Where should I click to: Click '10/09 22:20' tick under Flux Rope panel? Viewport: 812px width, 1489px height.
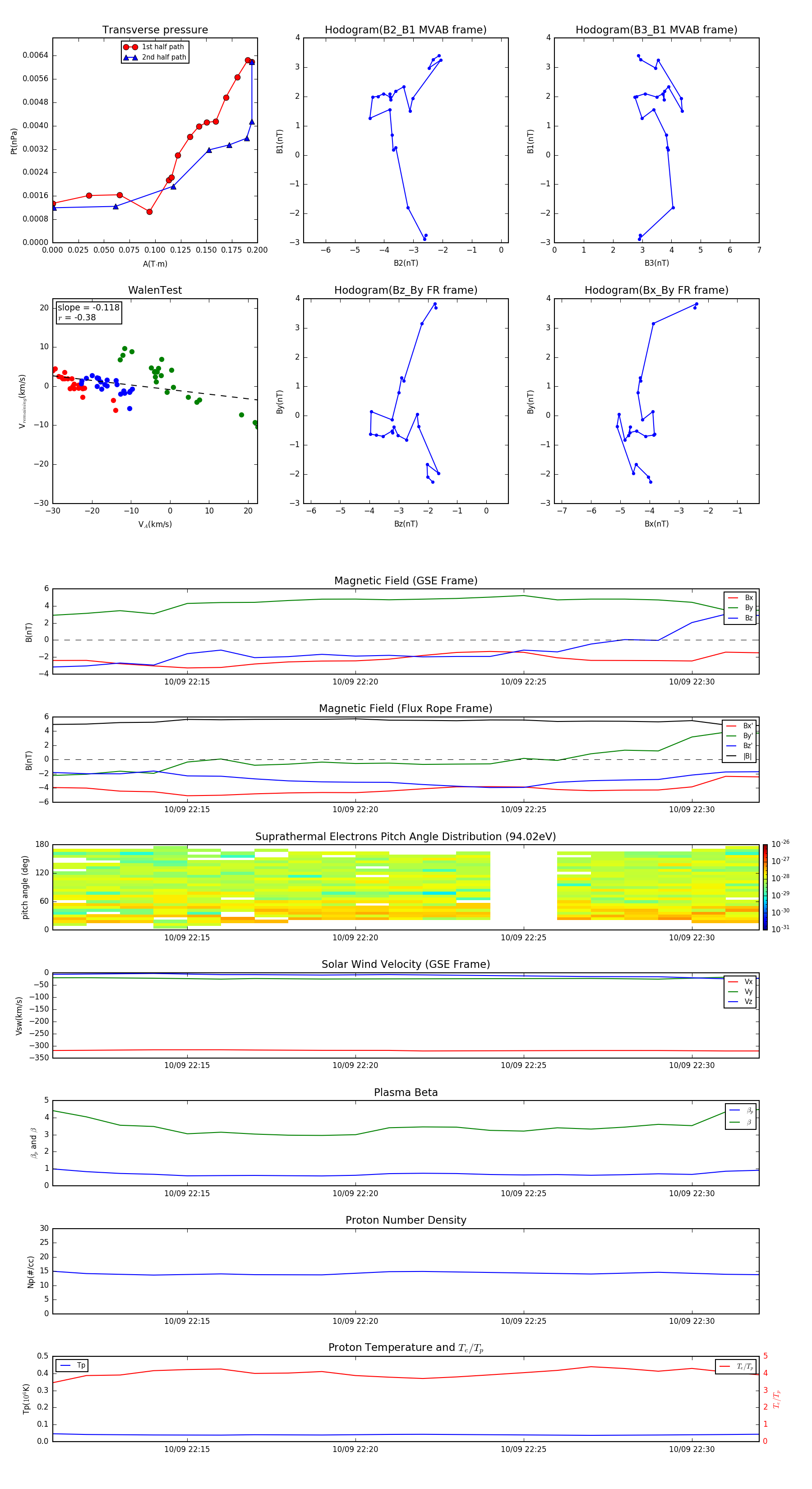point(355,810)
